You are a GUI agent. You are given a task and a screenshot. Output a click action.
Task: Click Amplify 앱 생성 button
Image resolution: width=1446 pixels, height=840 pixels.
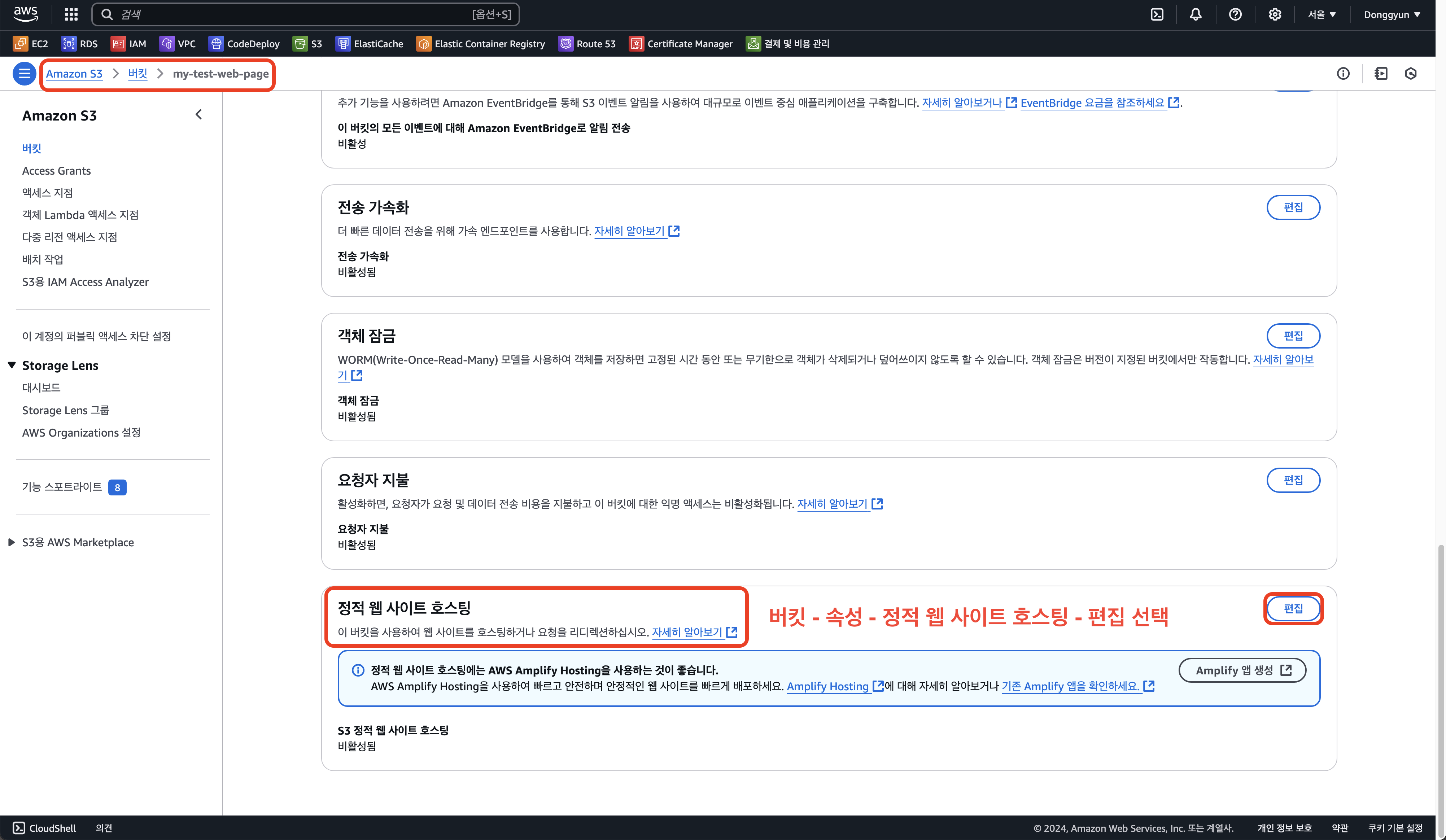point(1242,670)
